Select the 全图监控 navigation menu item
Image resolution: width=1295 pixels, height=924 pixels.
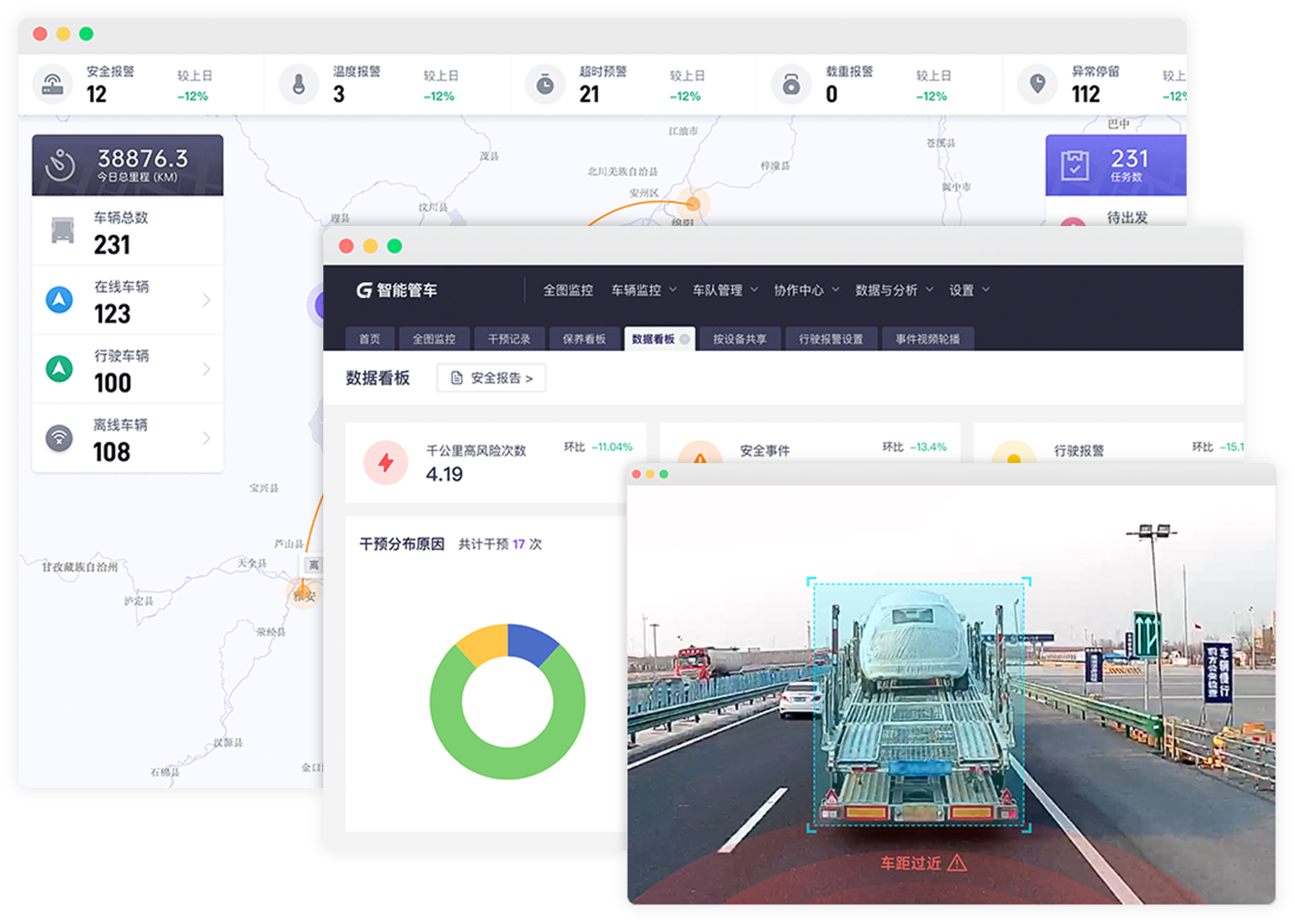click(x=568, y=290)
